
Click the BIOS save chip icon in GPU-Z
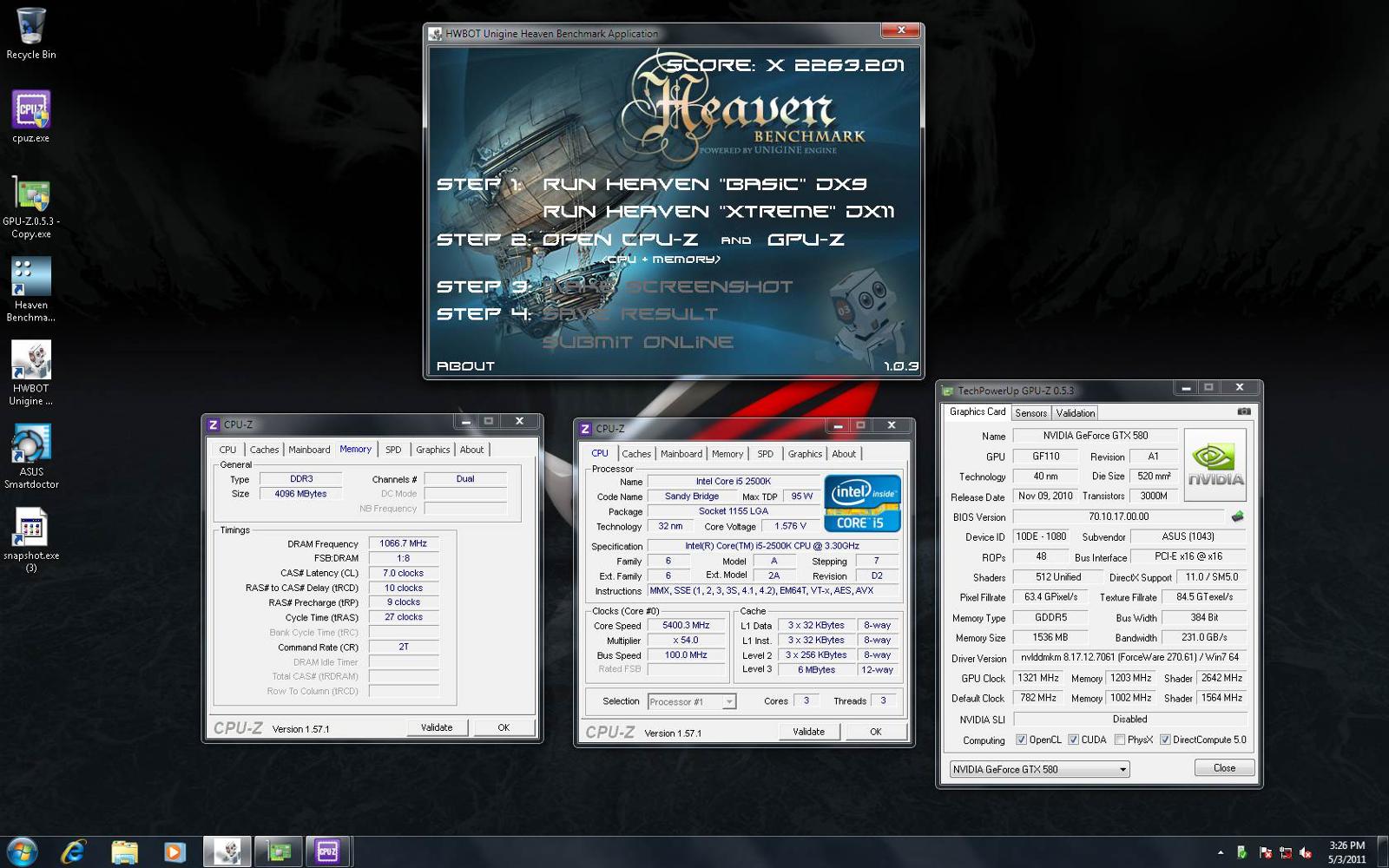coord(1237,516)
